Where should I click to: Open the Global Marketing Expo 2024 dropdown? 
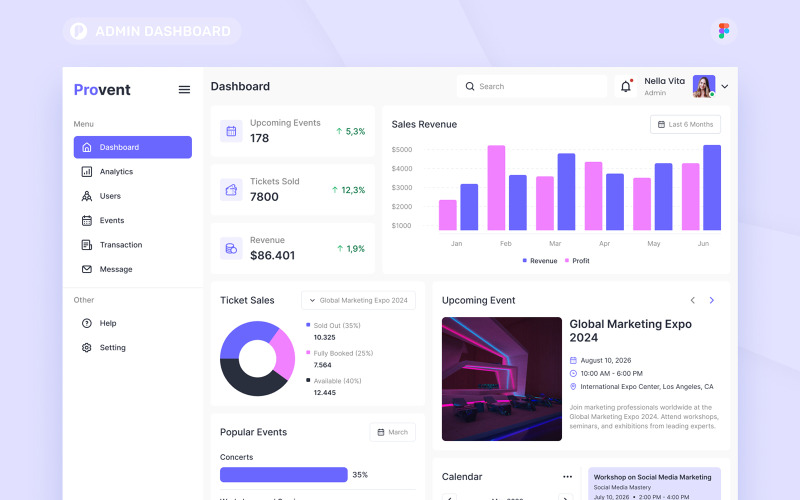358,300
